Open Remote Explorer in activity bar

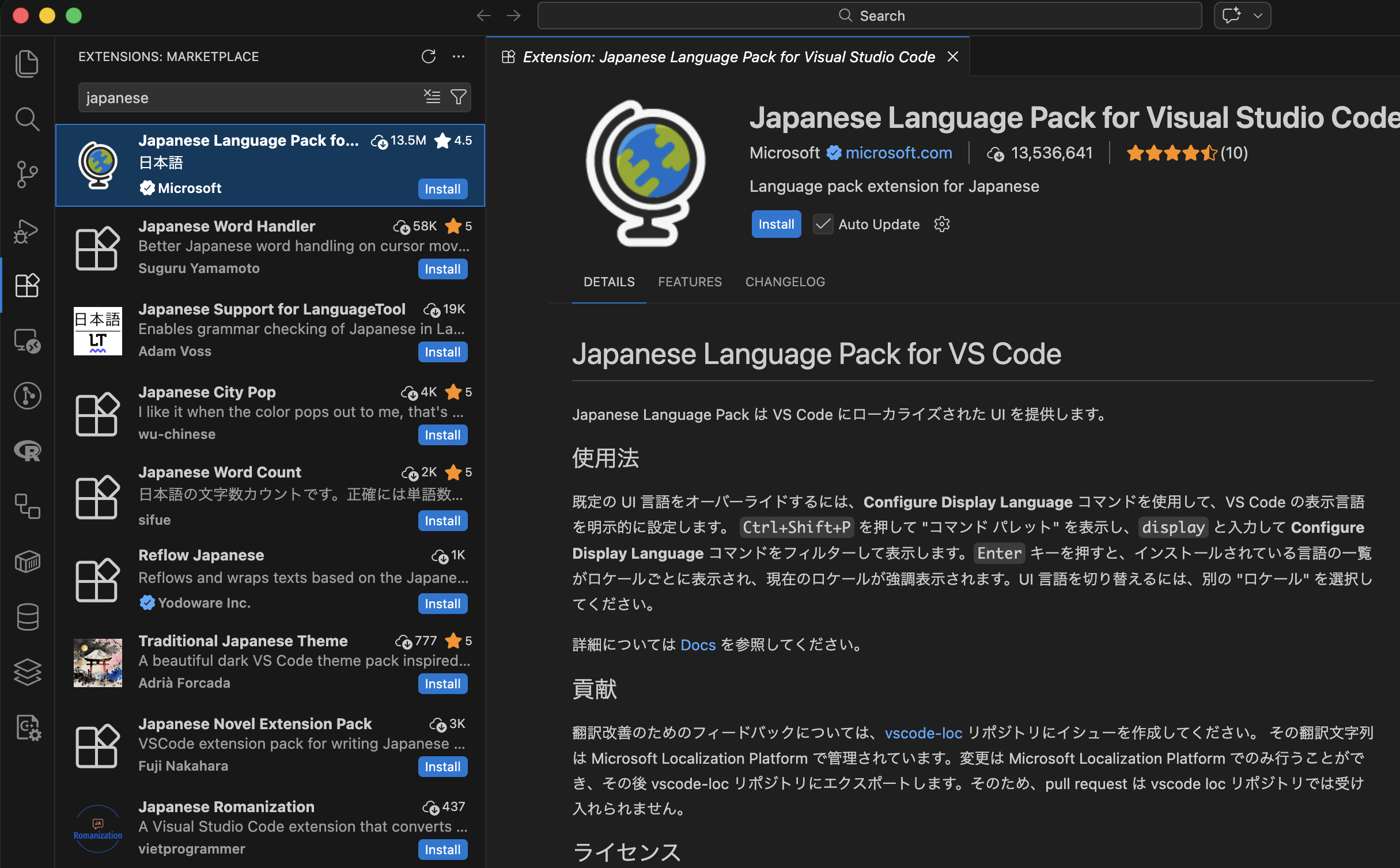click(27, 340)
